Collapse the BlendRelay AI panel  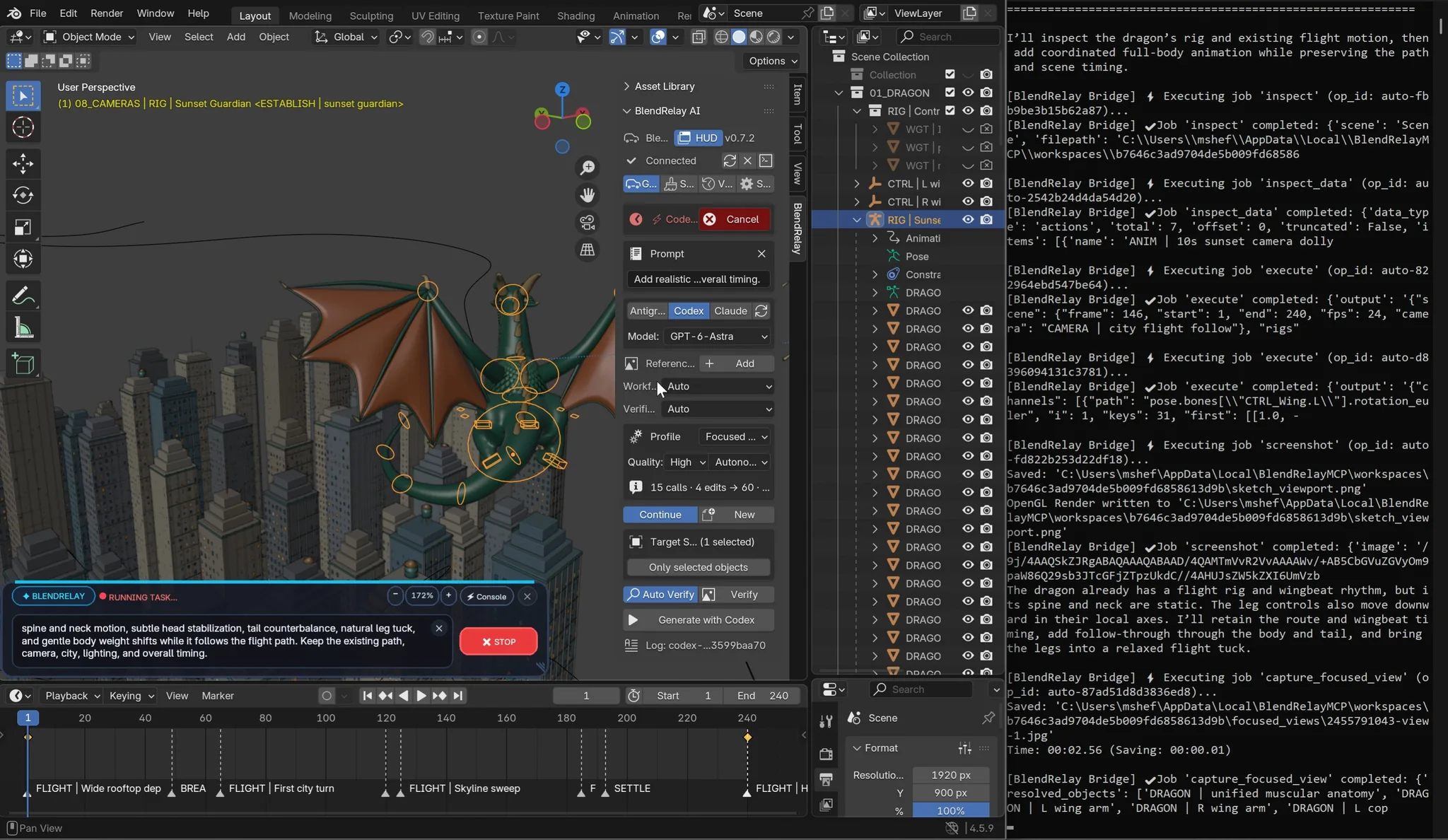(626, 111)
